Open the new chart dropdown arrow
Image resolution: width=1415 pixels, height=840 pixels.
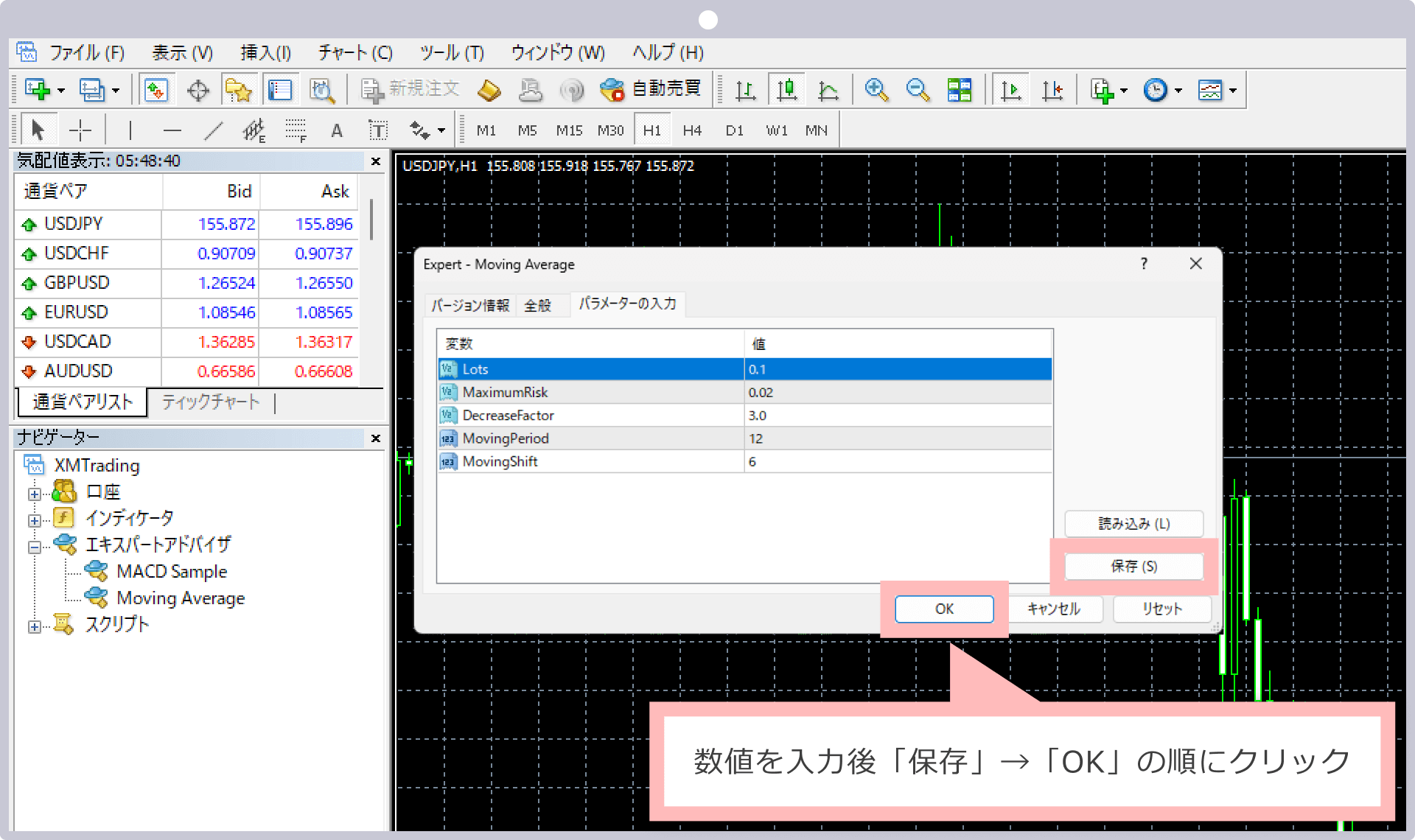[x=61, y=91]
